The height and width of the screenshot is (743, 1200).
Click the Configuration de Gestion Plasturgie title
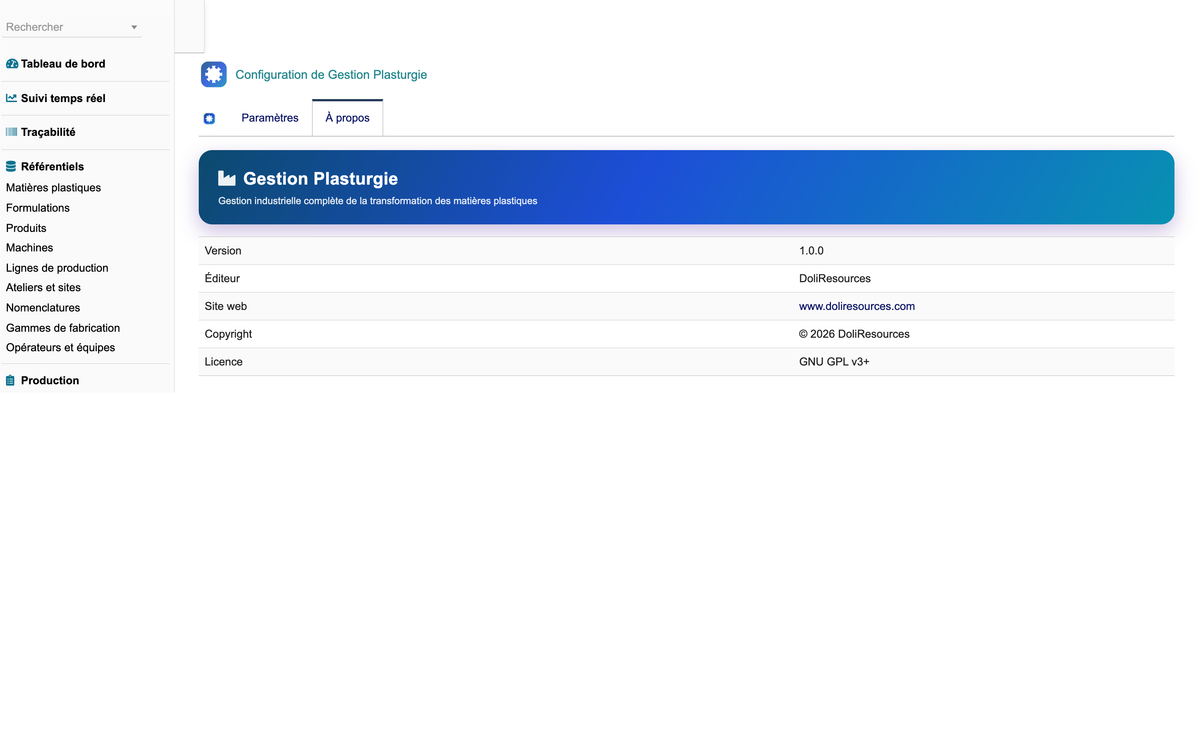pyautogui.click(x=331, y=75)
